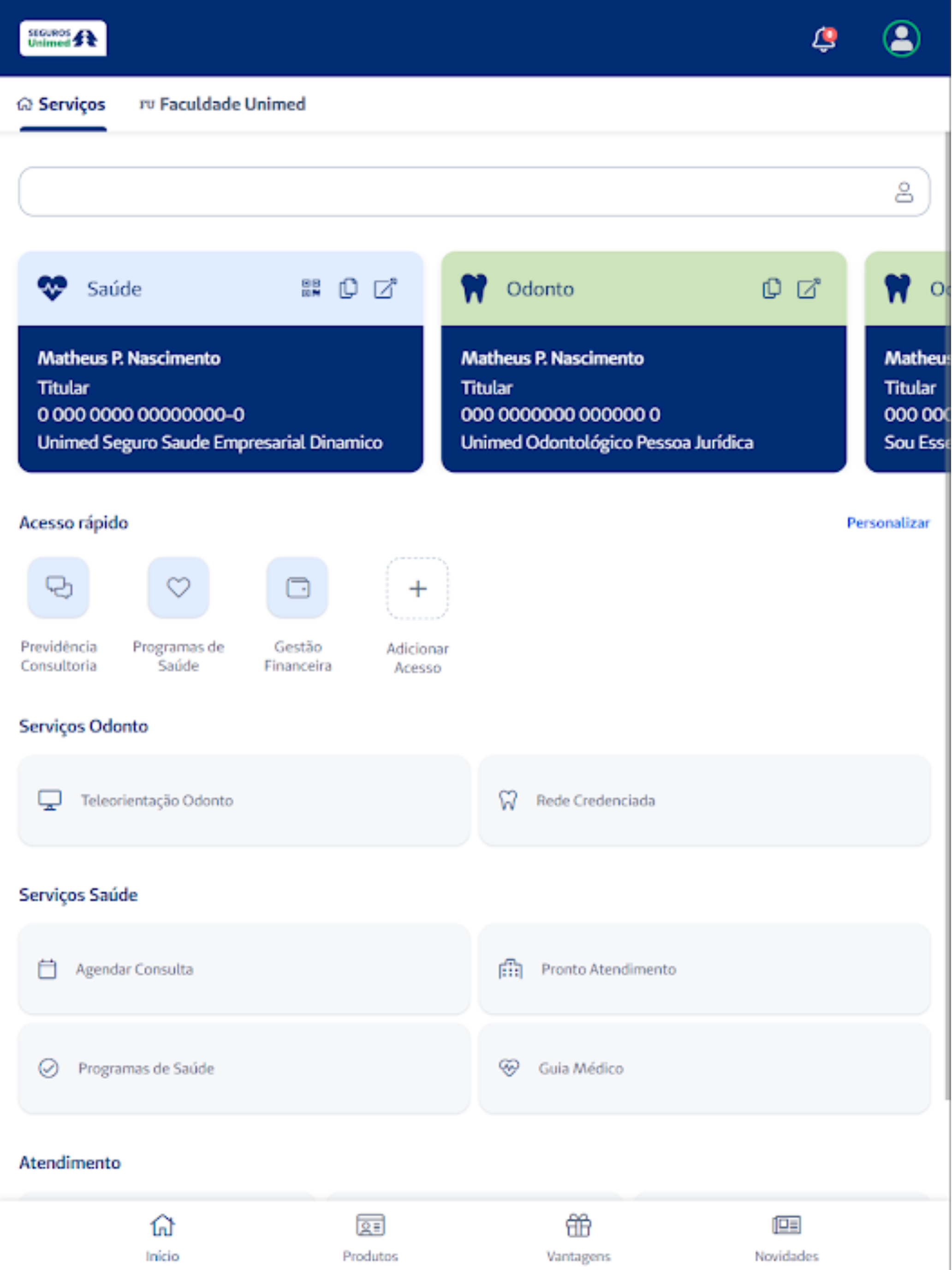Click the Odonto tooth icon
The width and height of the screenshot is (952, 1270).
tap(474, 288)
